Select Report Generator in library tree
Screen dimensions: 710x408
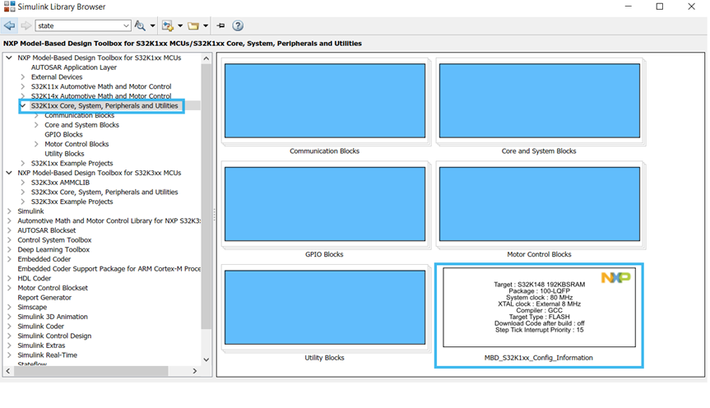44,298
